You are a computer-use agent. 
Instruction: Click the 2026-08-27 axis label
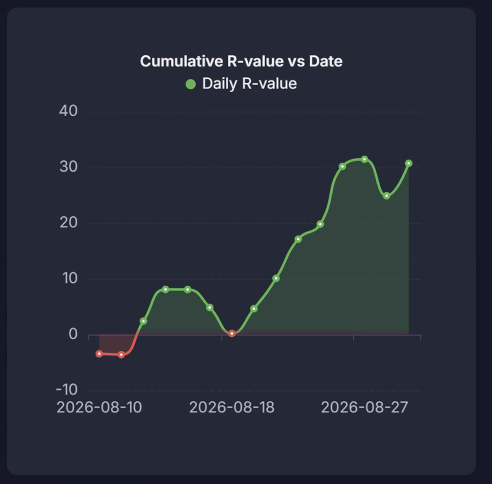pos(364,407)
